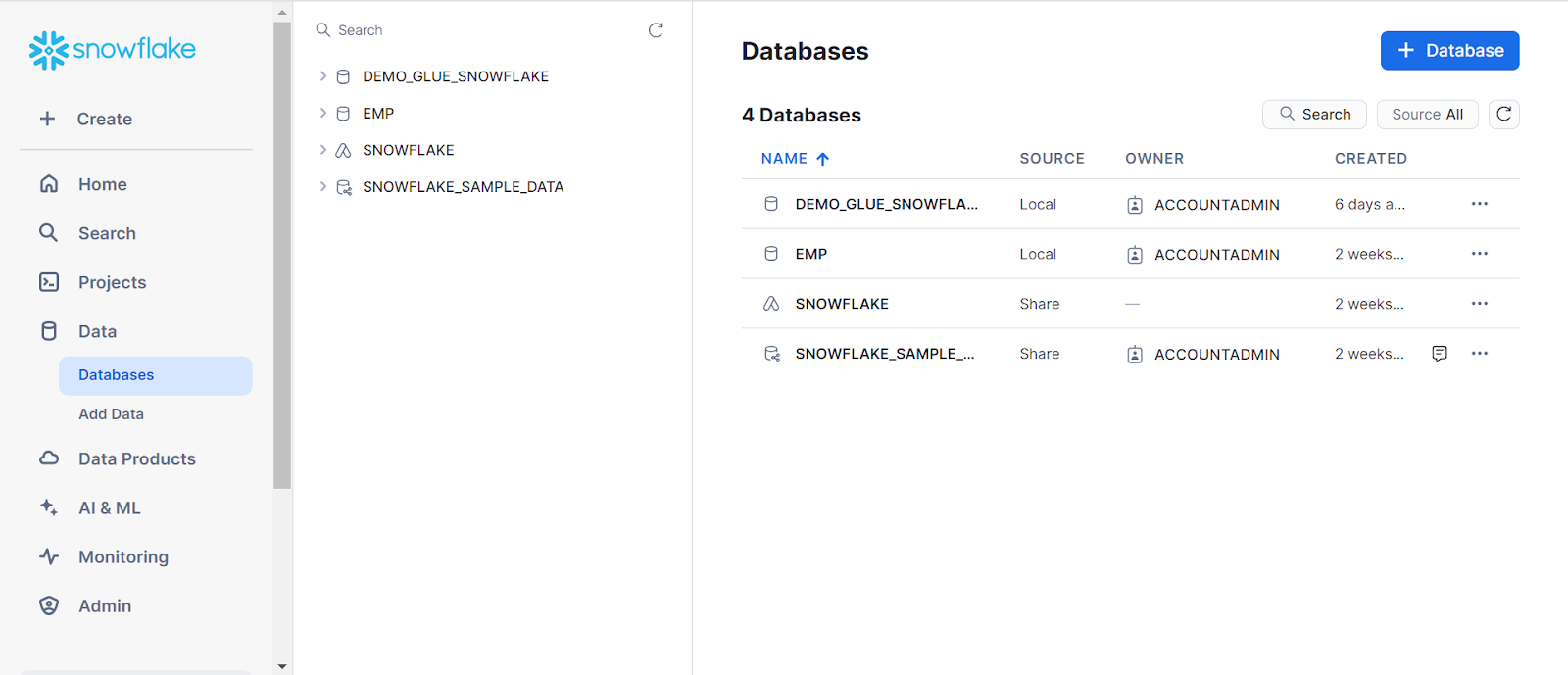This screenshot has height=675, width=1568.
Task: Click the CREATED column header
Action: [1370, 159]
